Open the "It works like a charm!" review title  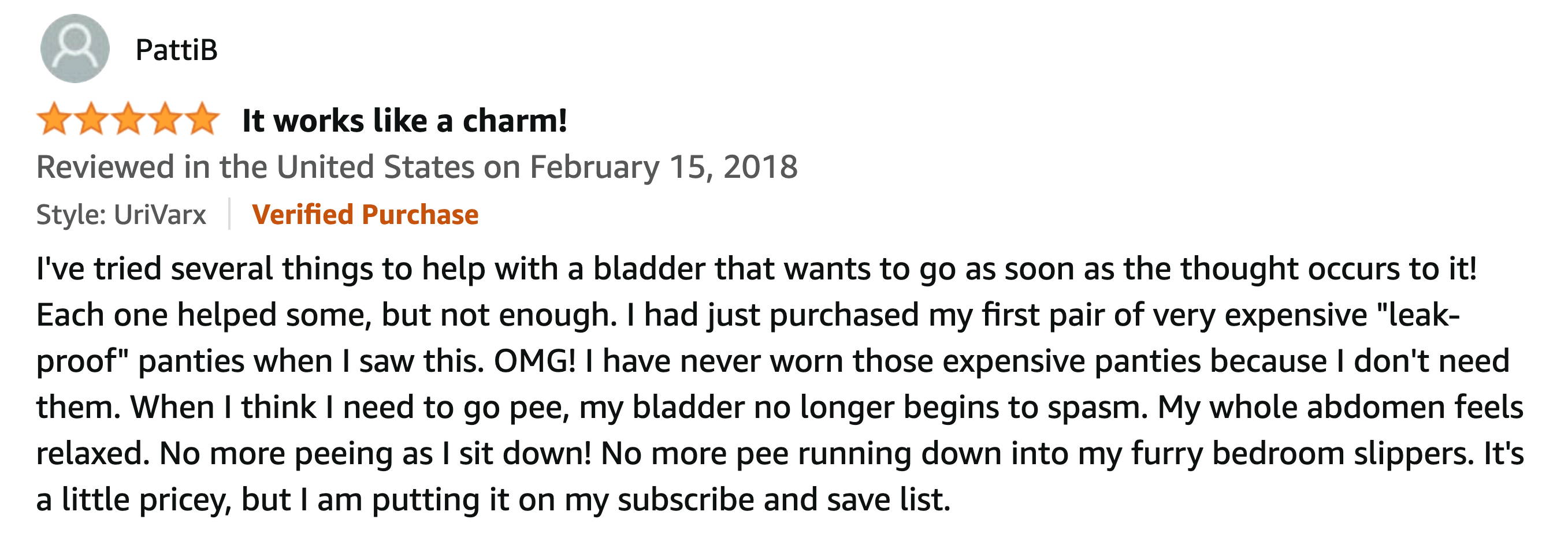405,120
